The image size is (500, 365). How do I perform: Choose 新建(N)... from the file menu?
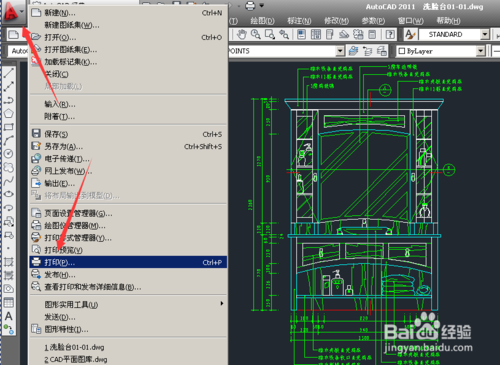click(128, 13)
